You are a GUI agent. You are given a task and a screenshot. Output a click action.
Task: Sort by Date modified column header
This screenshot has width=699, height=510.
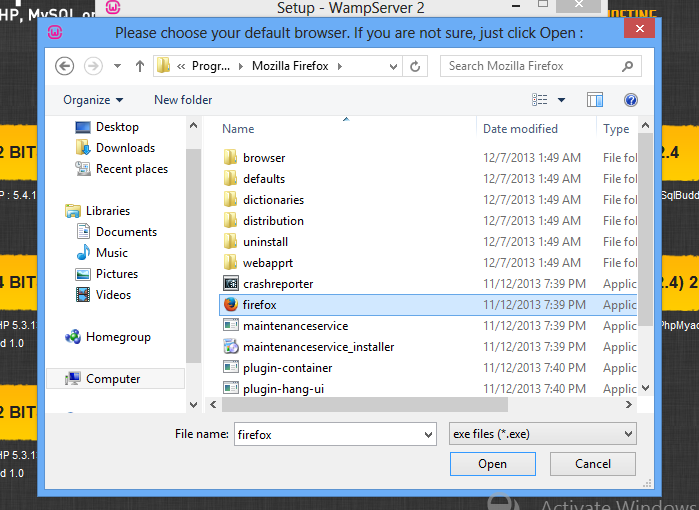(x=520, y=129)
